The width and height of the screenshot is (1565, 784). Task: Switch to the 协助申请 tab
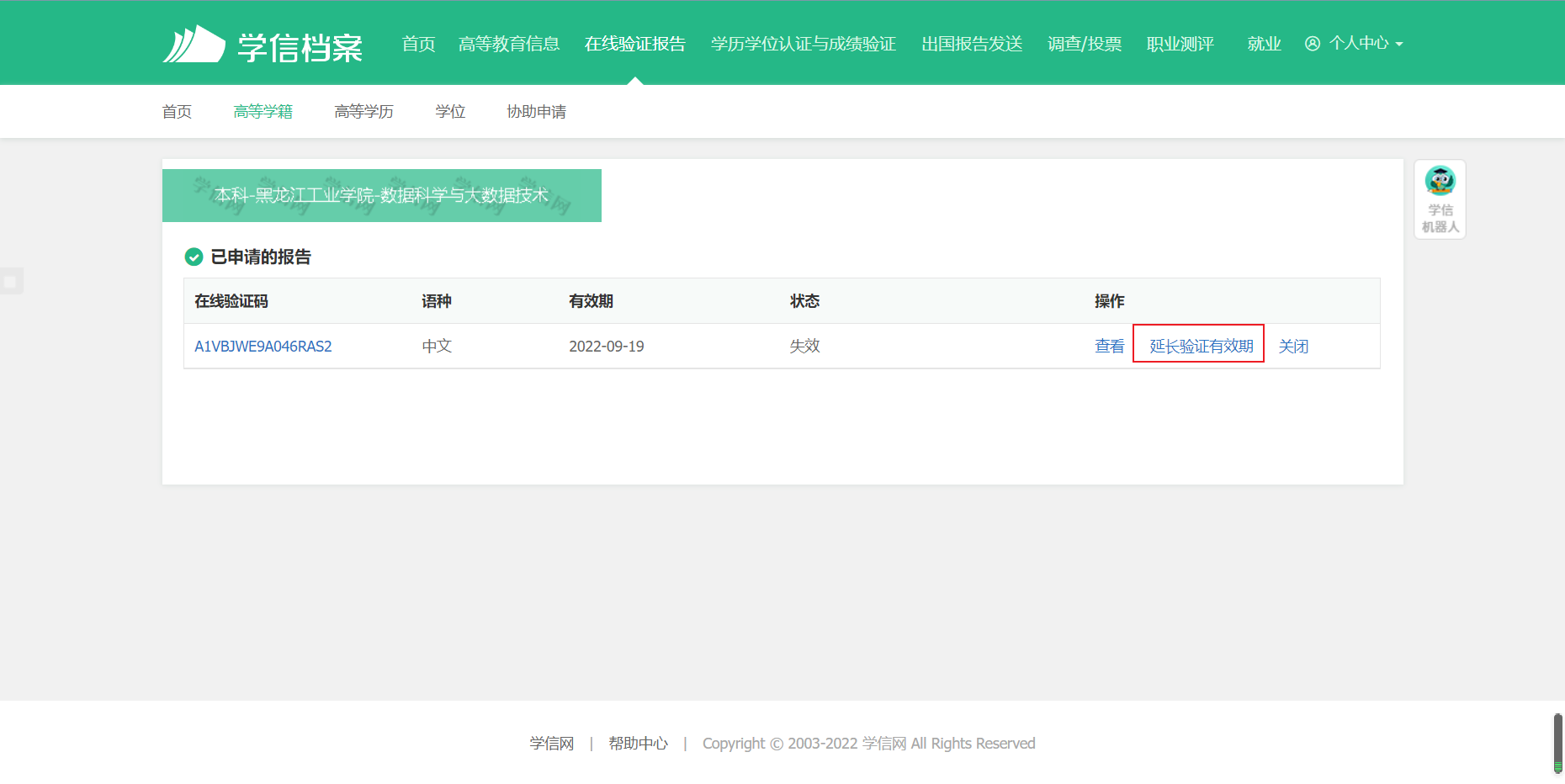point(536,112)
